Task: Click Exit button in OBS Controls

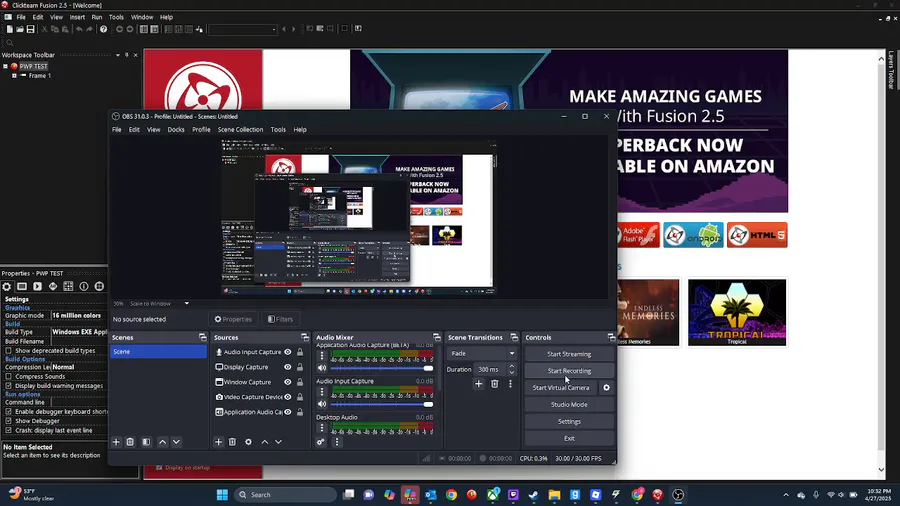Action: click(569, 438)
